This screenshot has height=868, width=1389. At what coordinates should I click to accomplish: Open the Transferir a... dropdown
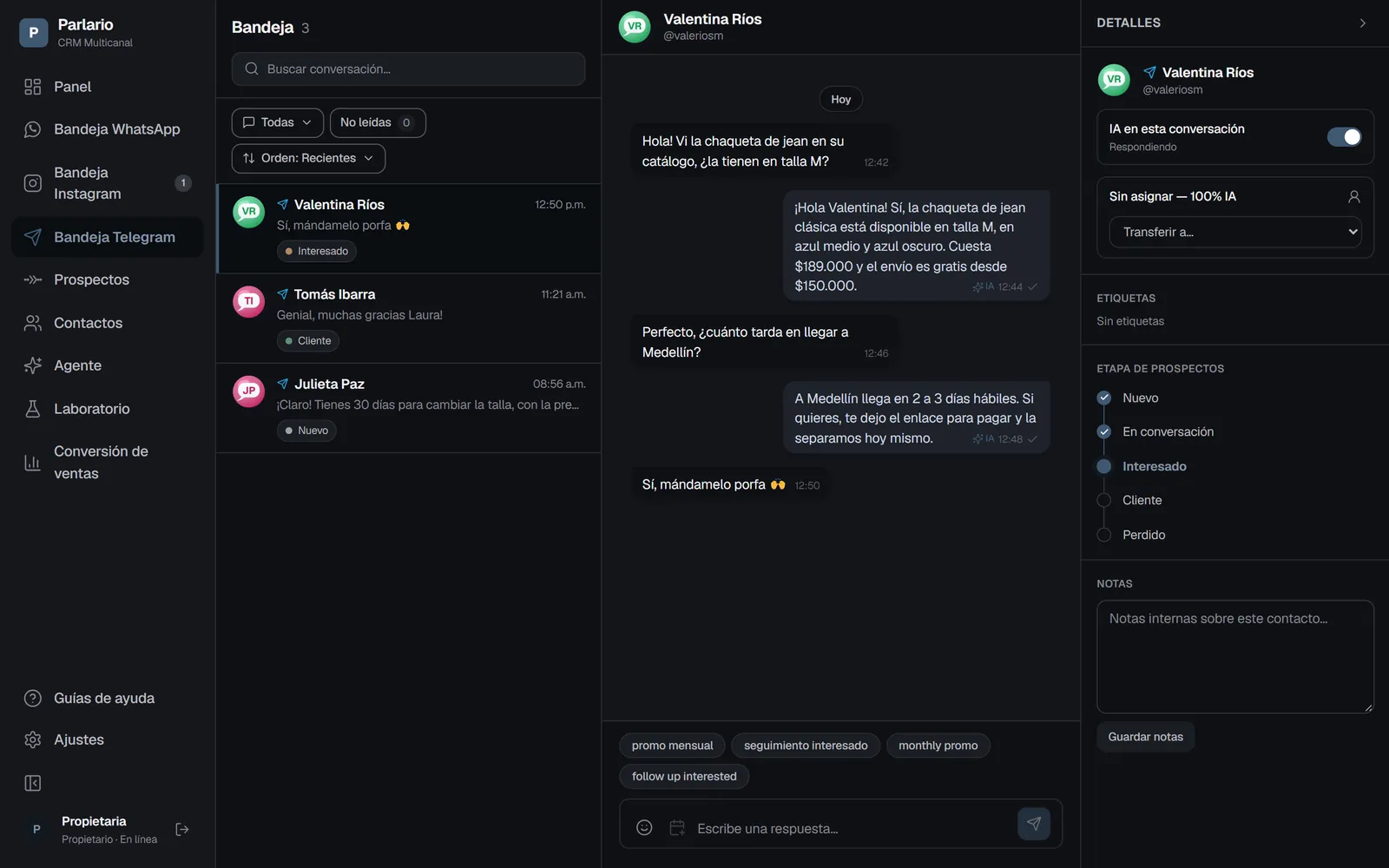1234,232
